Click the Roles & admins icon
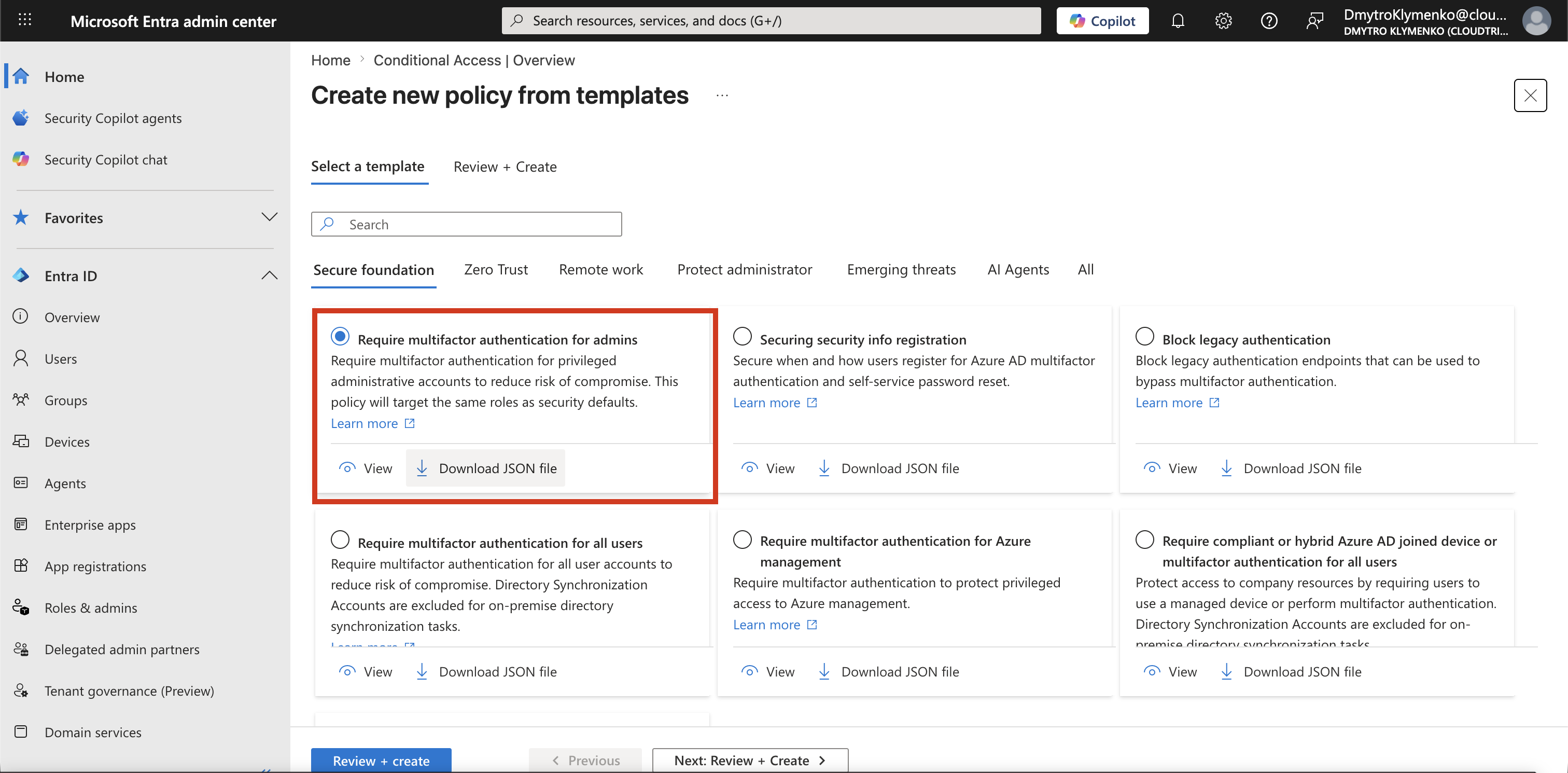Viewport: 1568px width, 773px height. click(x=21, y=608)
